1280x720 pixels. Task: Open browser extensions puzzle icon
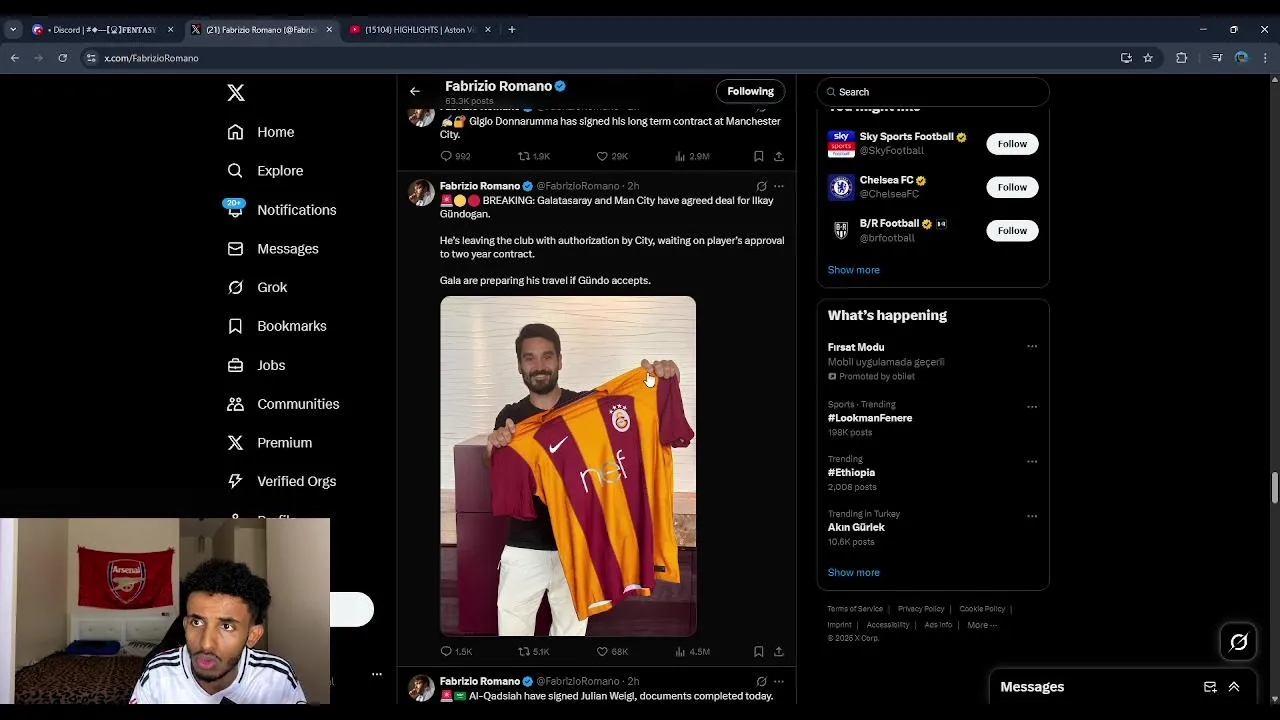tap(1182, 58)
